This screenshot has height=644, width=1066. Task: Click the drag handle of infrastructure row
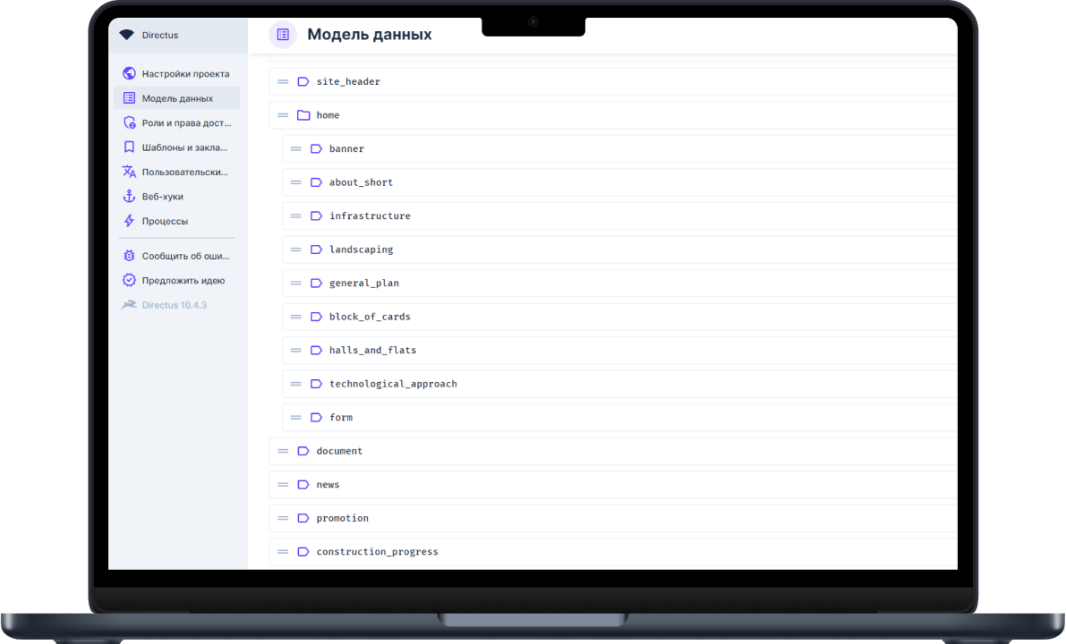point(296,216)
